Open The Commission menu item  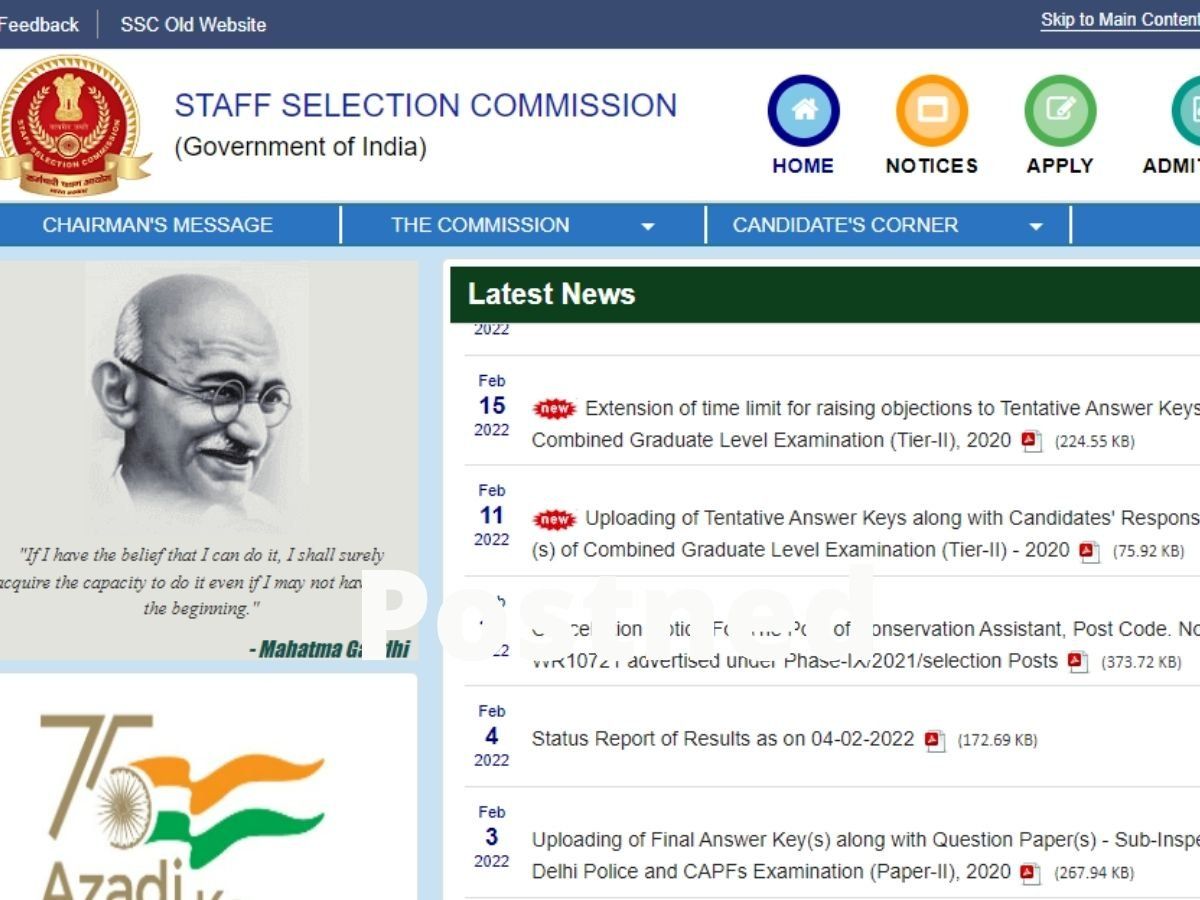coord(480,225)
